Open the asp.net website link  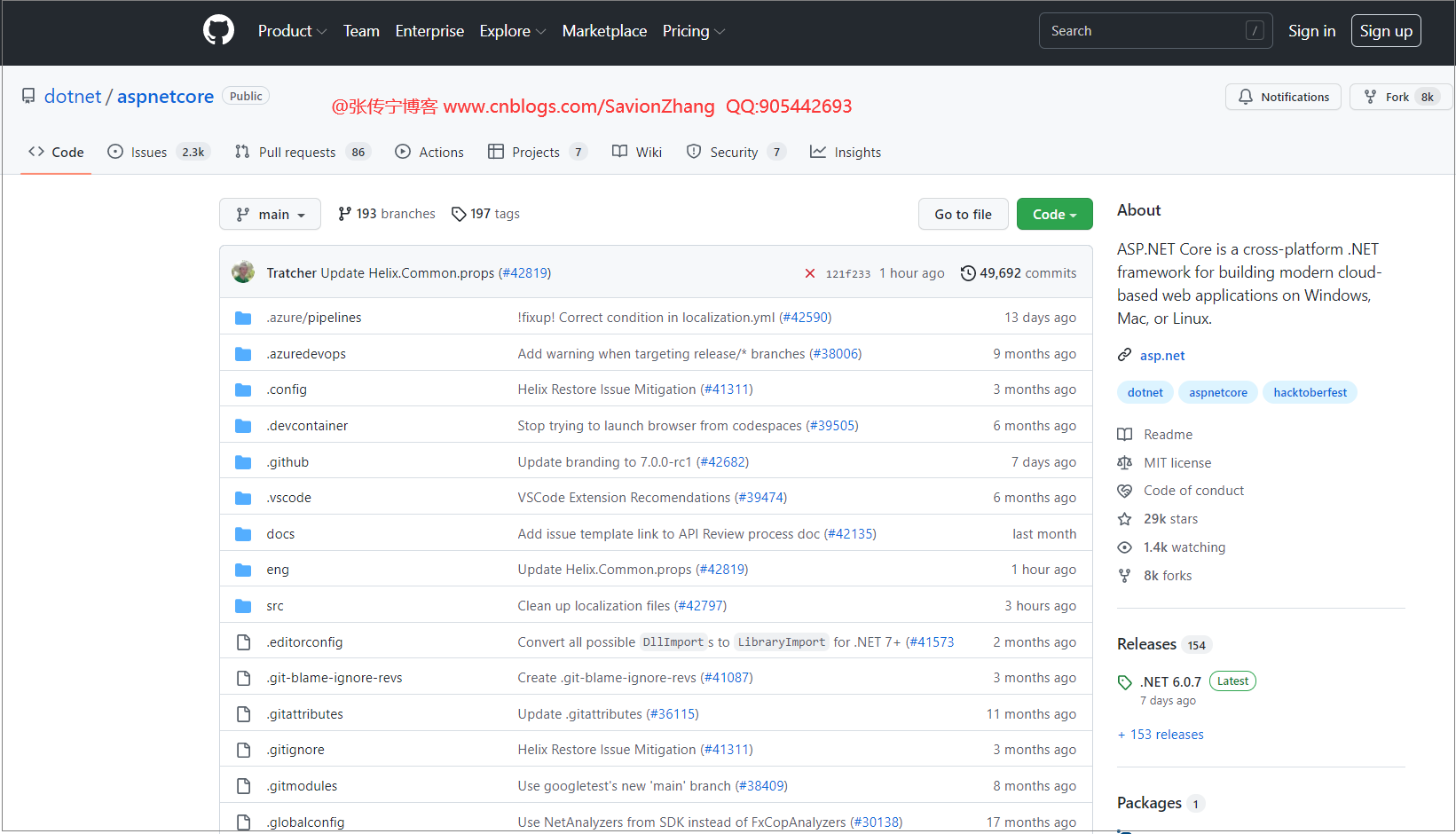point(1161,356)
